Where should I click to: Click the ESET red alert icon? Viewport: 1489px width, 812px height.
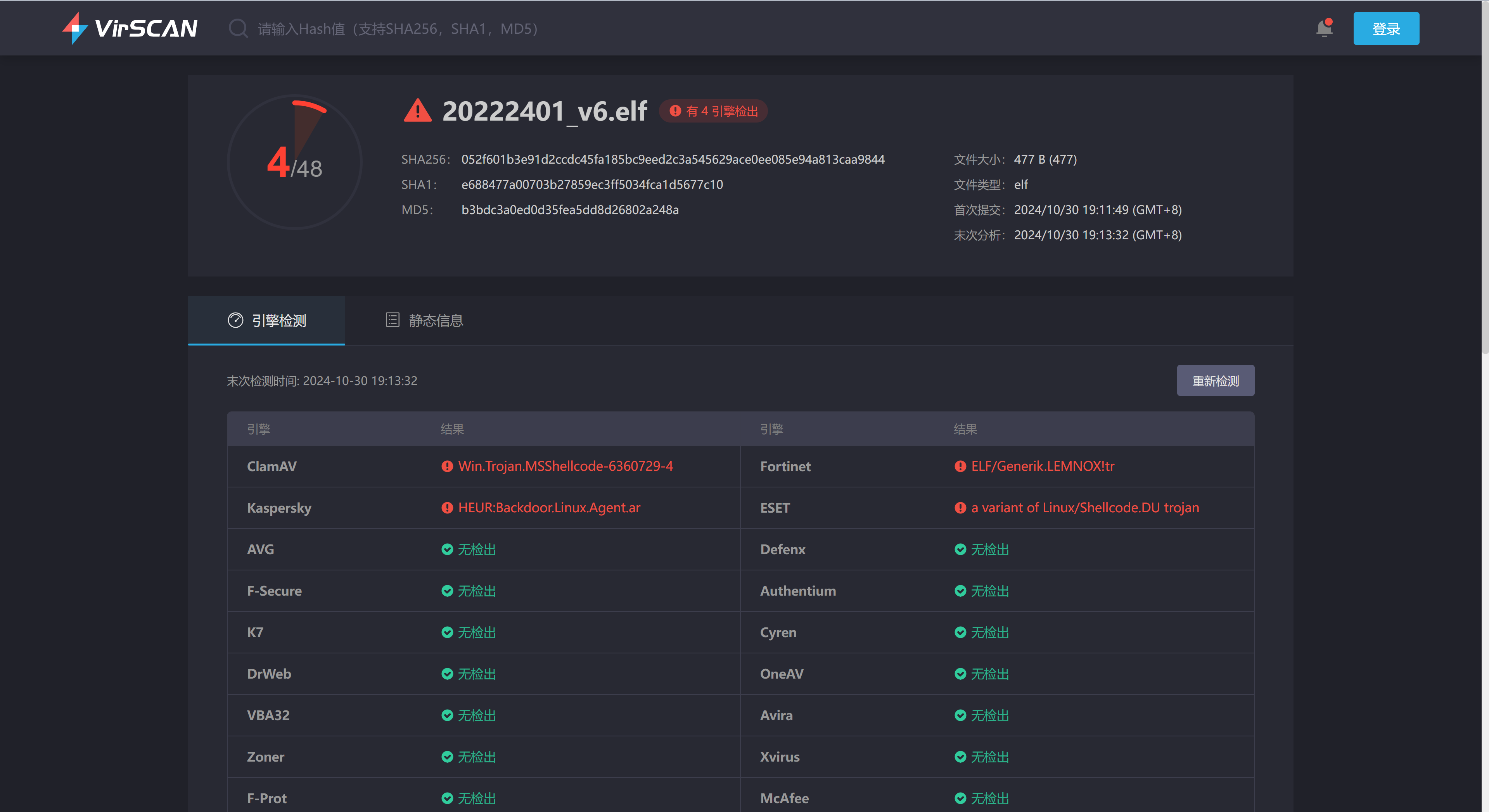pyautogui.click(x=960, y=508)
